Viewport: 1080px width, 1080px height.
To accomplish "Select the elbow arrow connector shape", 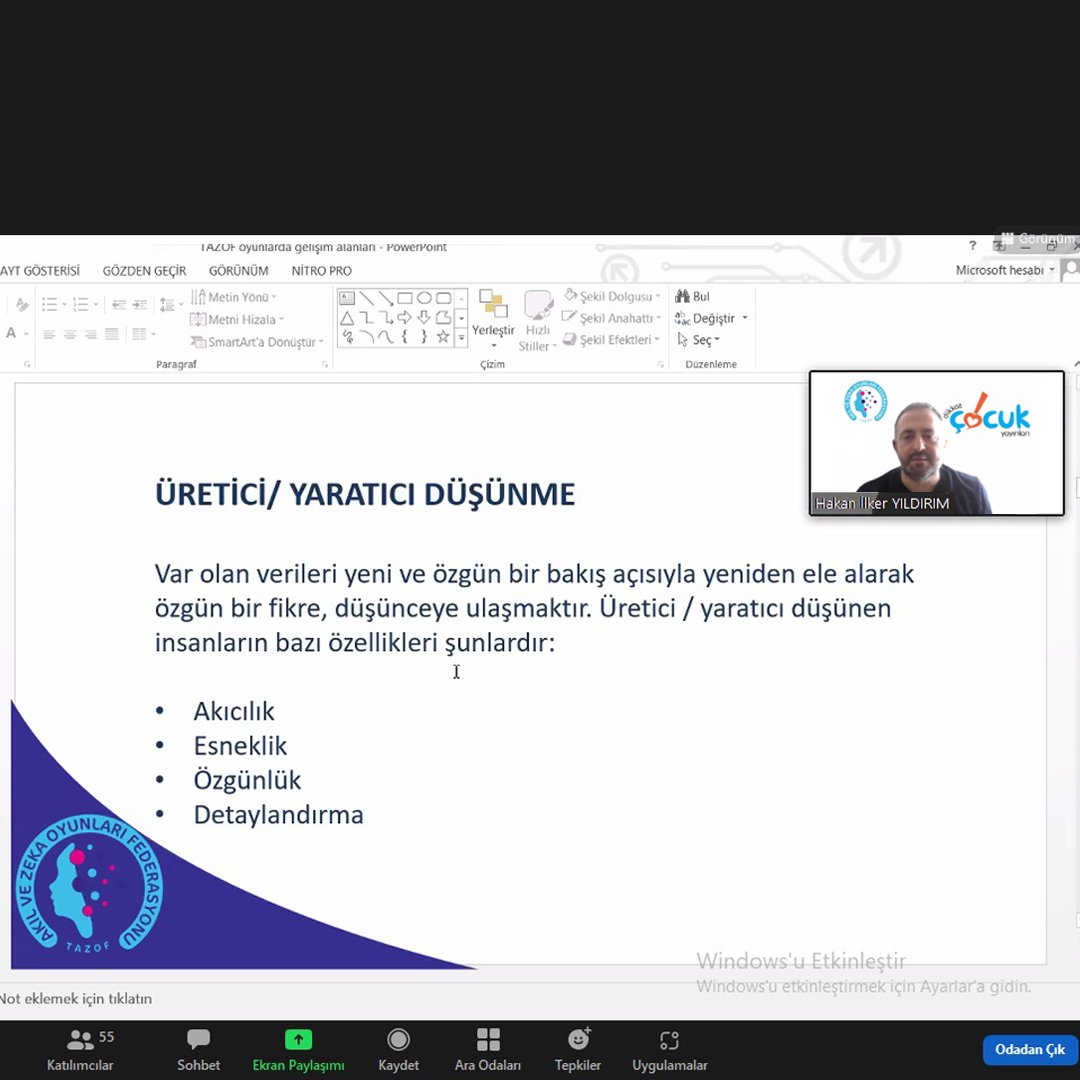I will point(386,318).
